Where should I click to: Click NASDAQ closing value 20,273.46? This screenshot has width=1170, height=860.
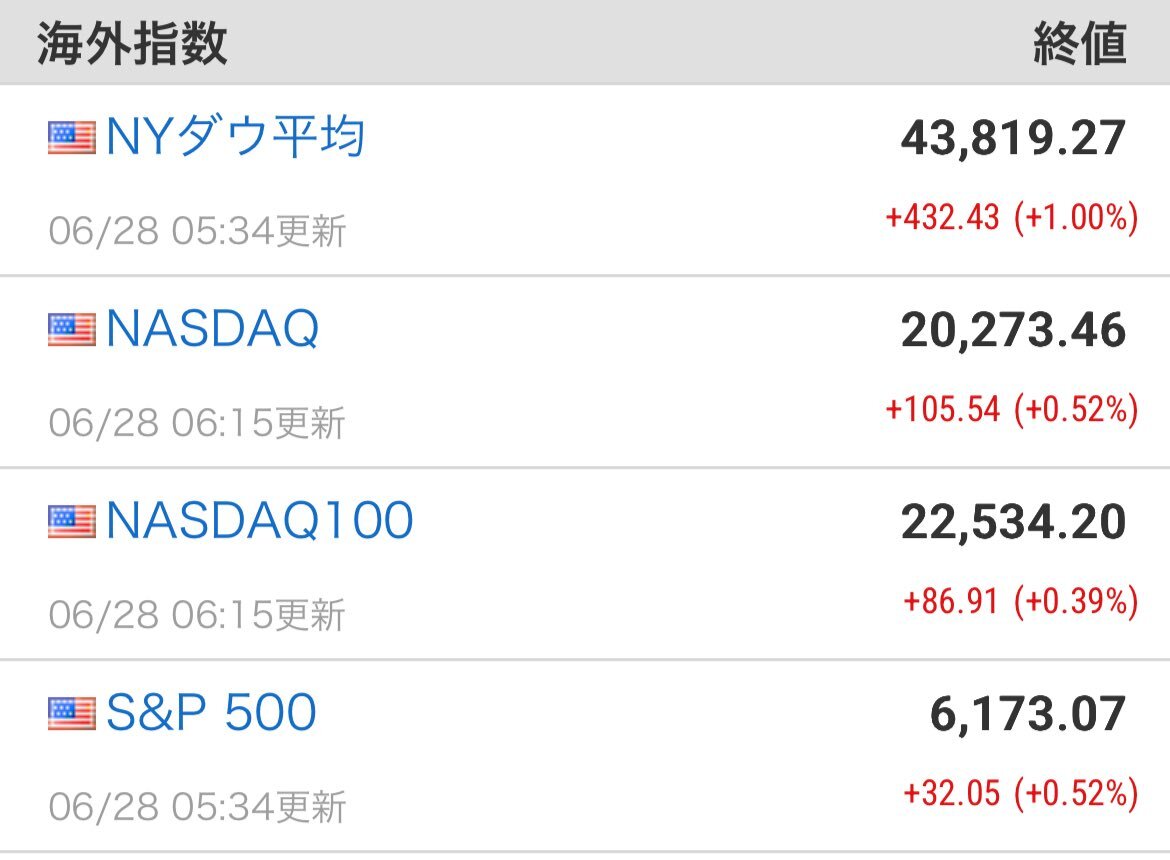point(1013,330)
